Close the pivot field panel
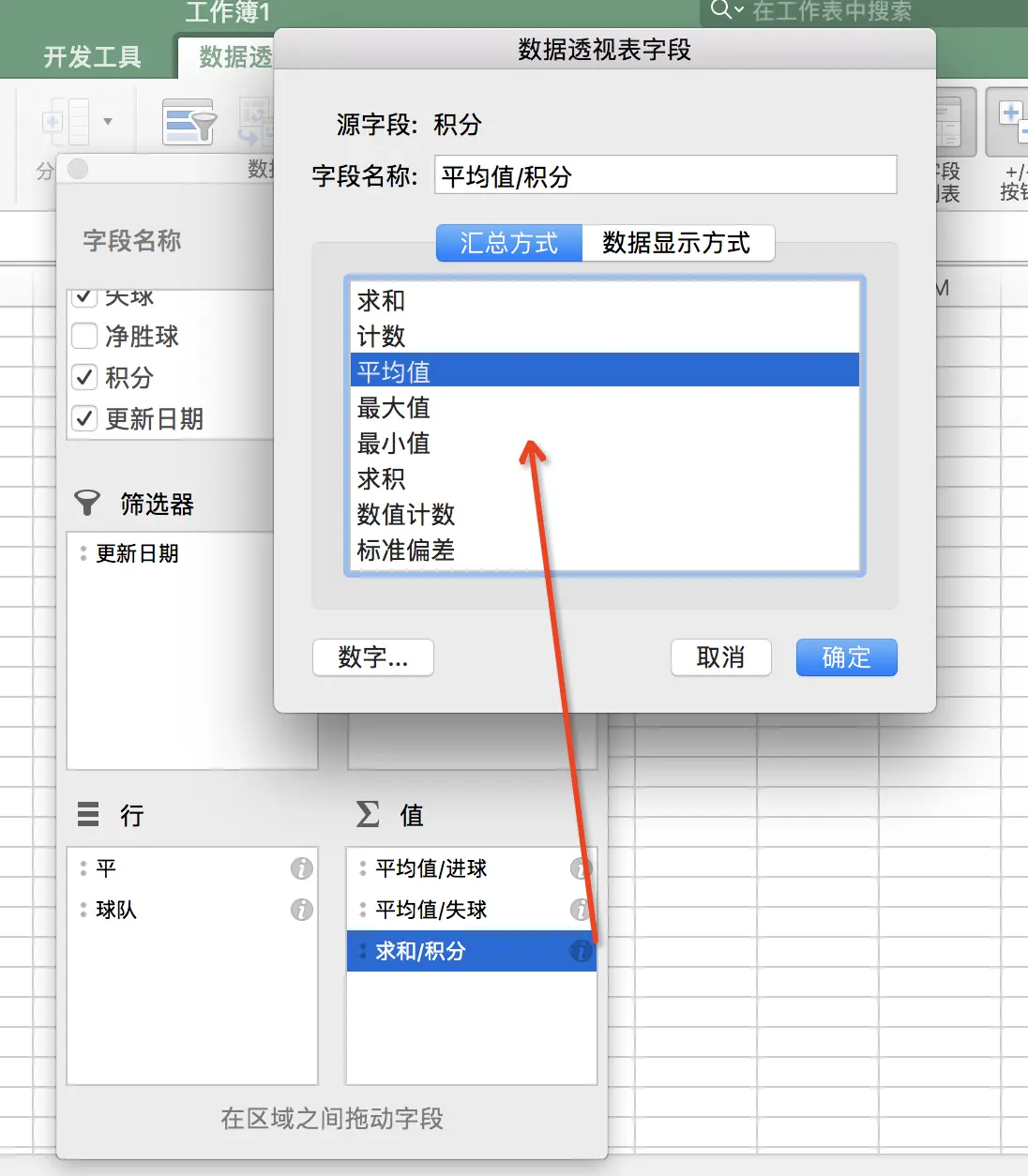 click(x=78, y=169)
